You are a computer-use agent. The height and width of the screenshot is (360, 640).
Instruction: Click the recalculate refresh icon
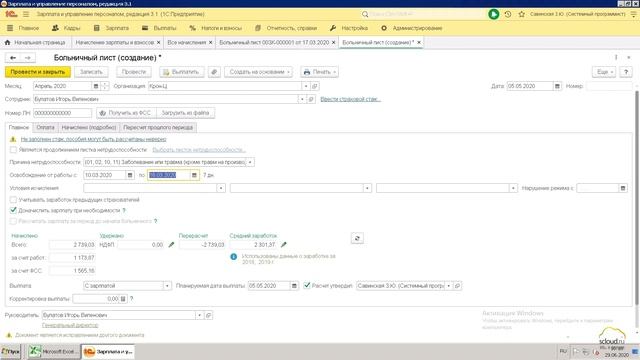pyautogui.click(x=357, y=238)
